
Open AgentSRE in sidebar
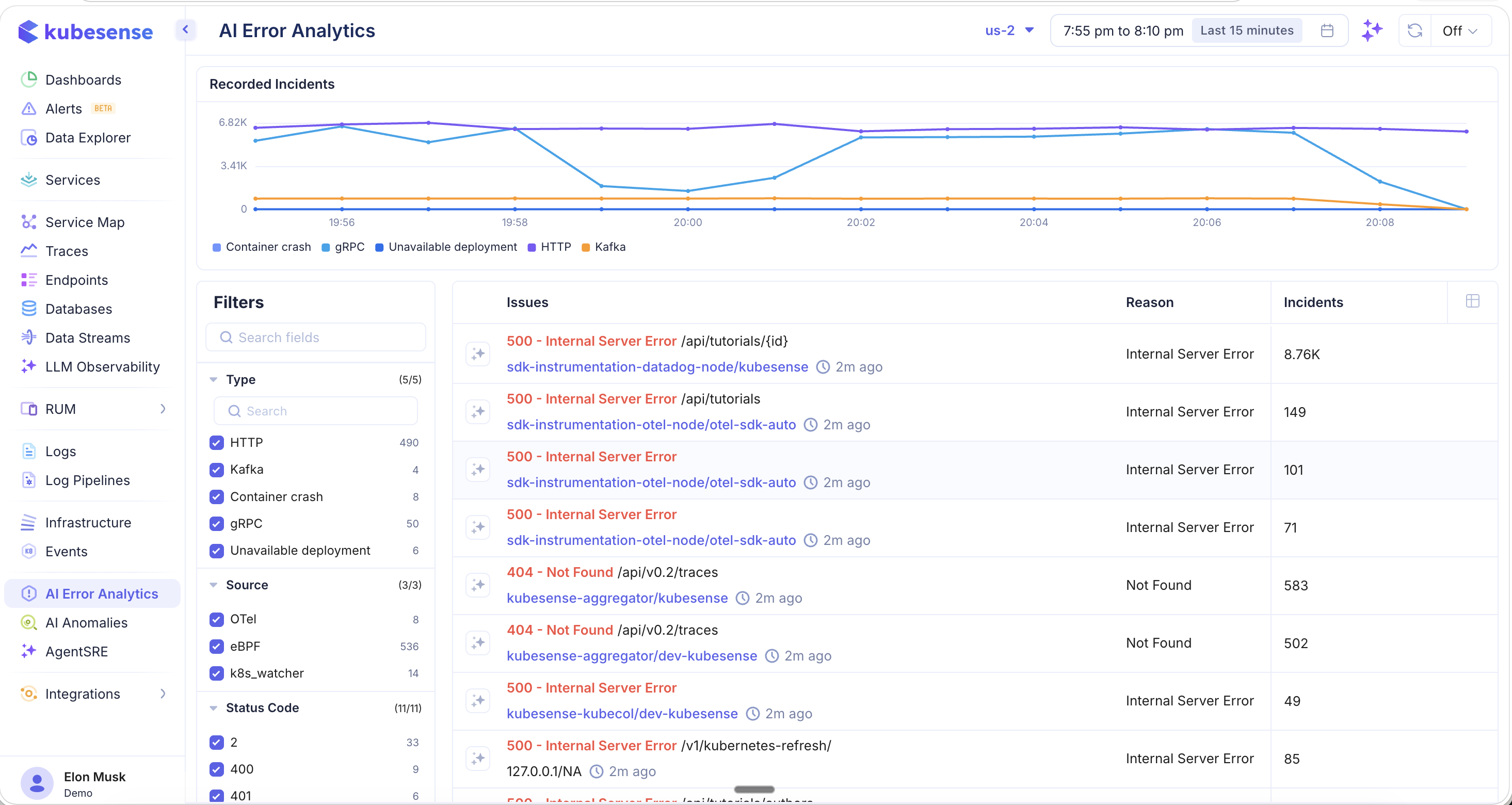click(x=76, y=651)
